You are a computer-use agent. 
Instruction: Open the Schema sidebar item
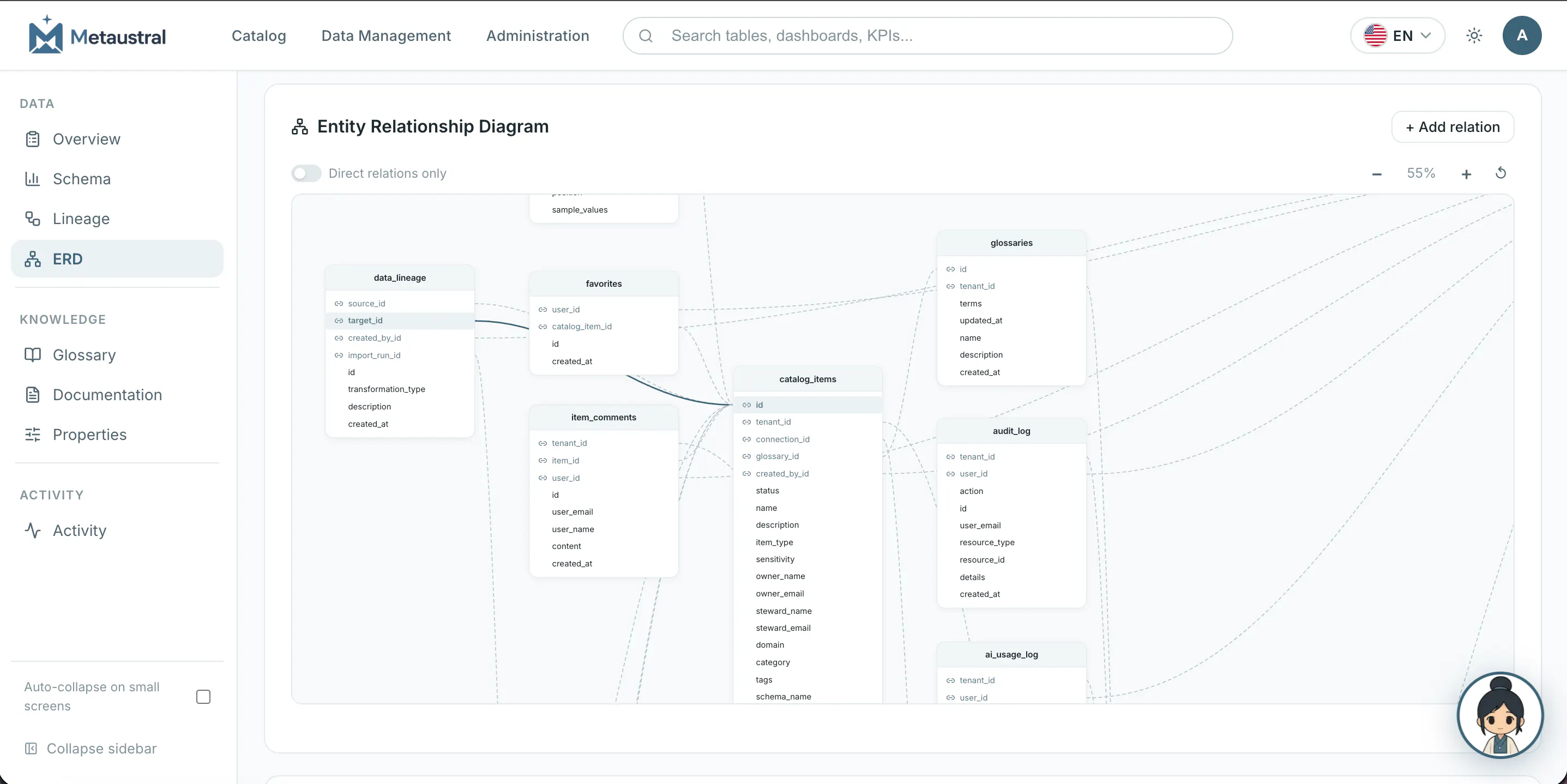point(117,179)
